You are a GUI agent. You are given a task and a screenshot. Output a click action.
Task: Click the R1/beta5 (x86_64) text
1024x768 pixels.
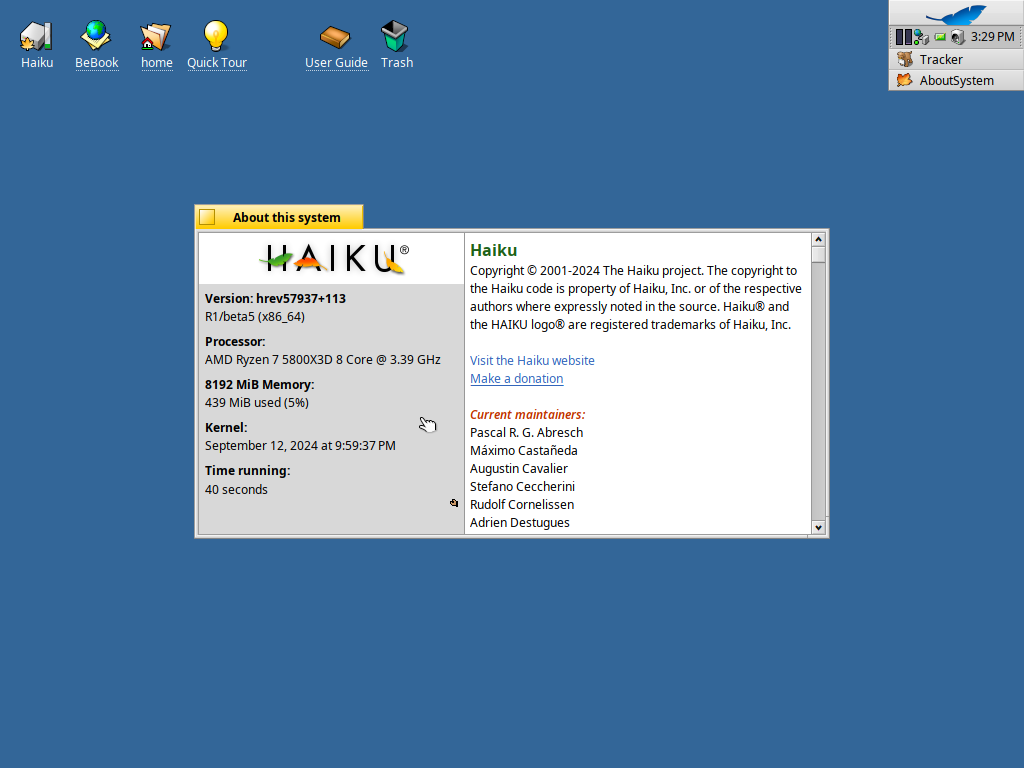[255, 317]
